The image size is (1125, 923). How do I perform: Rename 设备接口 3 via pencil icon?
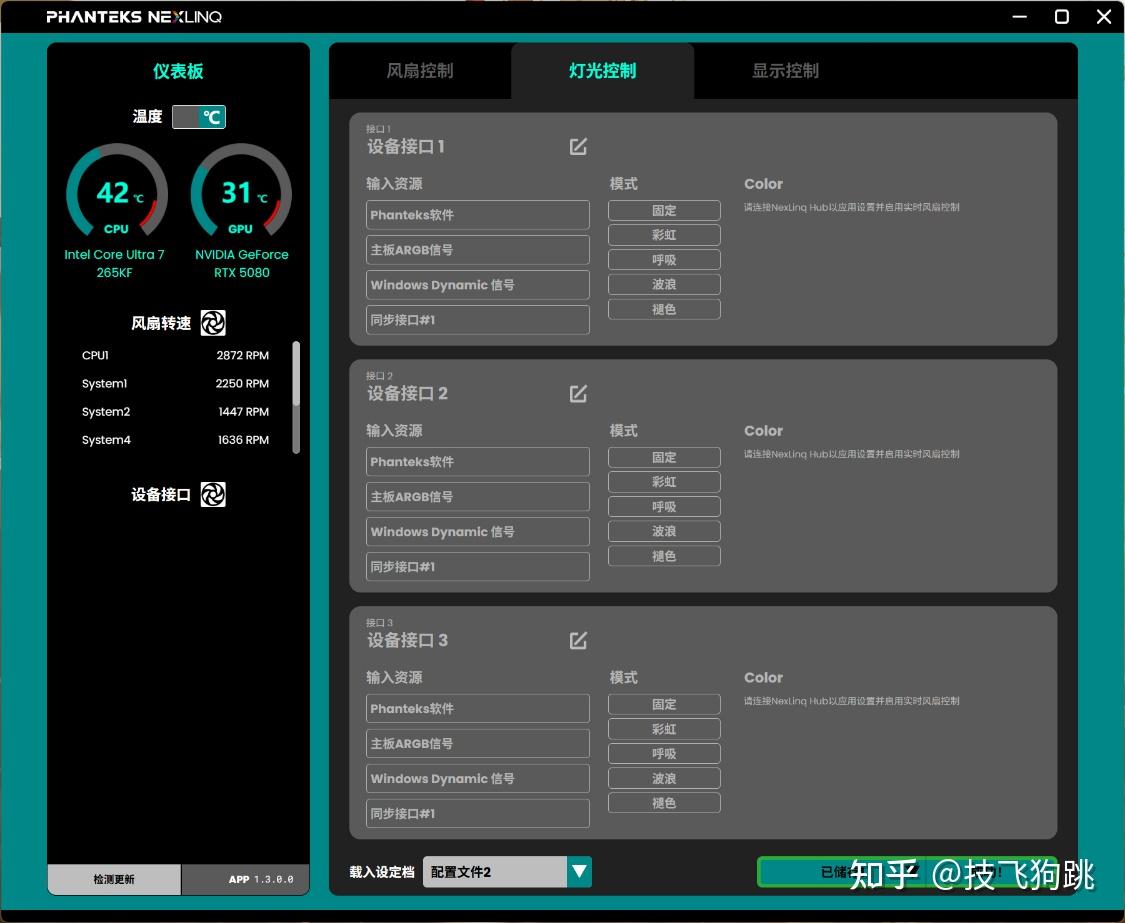(578, 640)
